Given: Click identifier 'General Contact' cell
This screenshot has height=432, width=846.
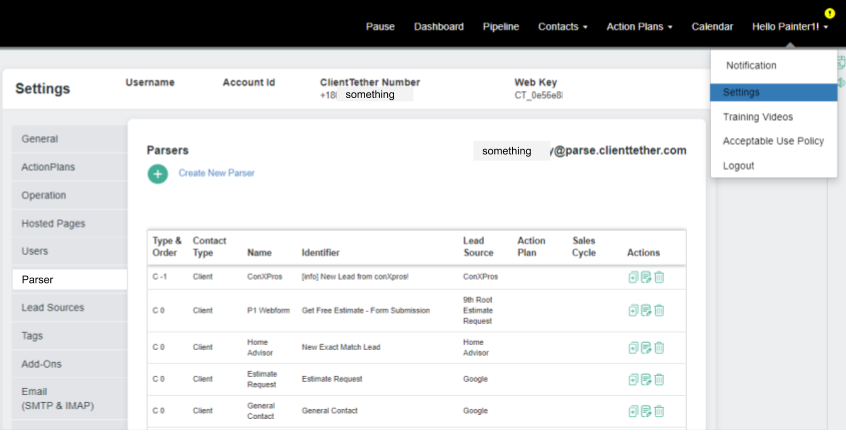Looking at the screenshot, I should click(x=330, y=411).
